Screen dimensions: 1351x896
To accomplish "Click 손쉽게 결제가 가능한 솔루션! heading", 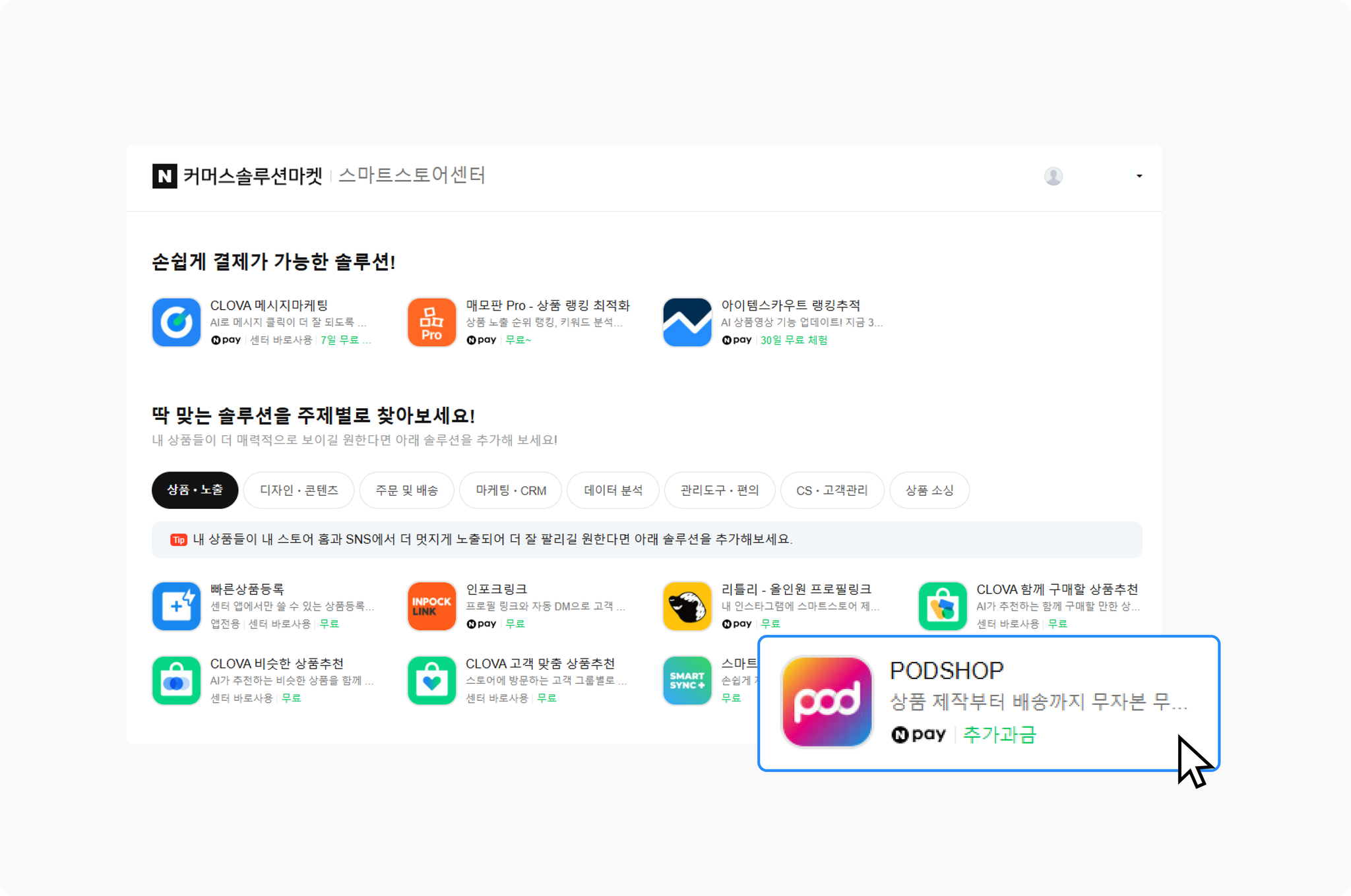I will (x=273, y=262).
